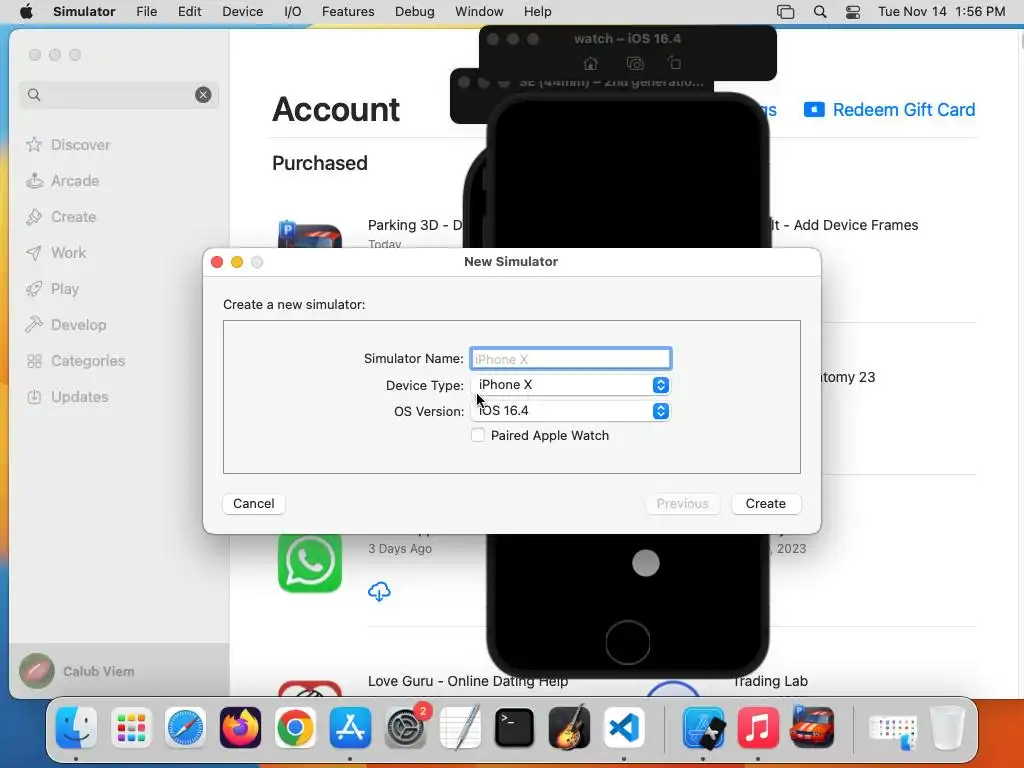
Task: Launch Safari from the Dock
Action: [185, 728]
